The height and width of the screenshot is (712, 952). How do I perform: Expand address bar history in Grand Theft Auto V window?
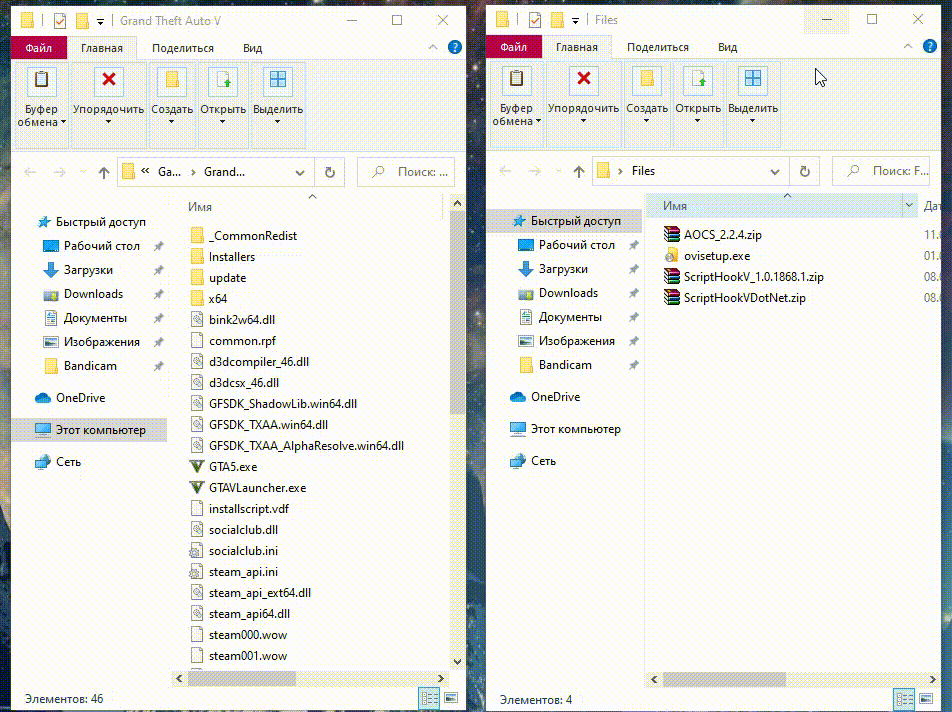(300, 172)
